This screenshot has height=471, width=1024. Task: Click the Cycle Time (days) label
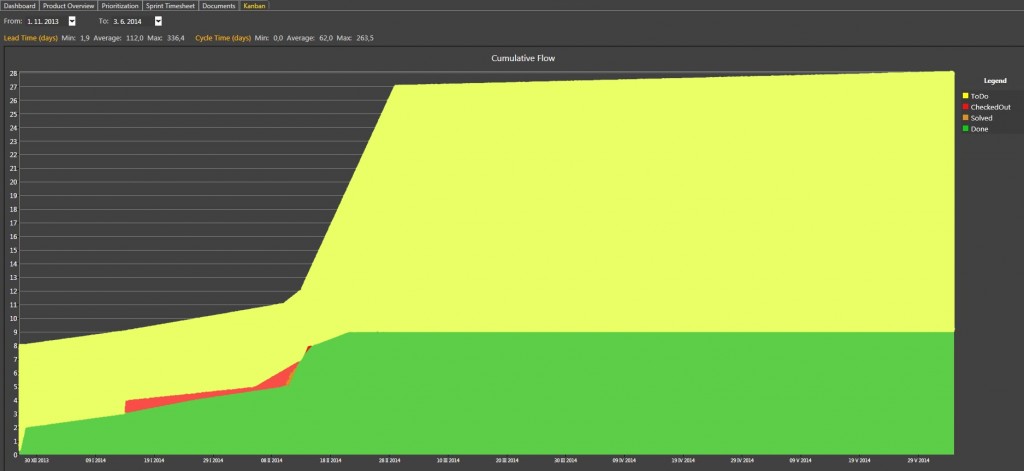[x=223, y=38]
